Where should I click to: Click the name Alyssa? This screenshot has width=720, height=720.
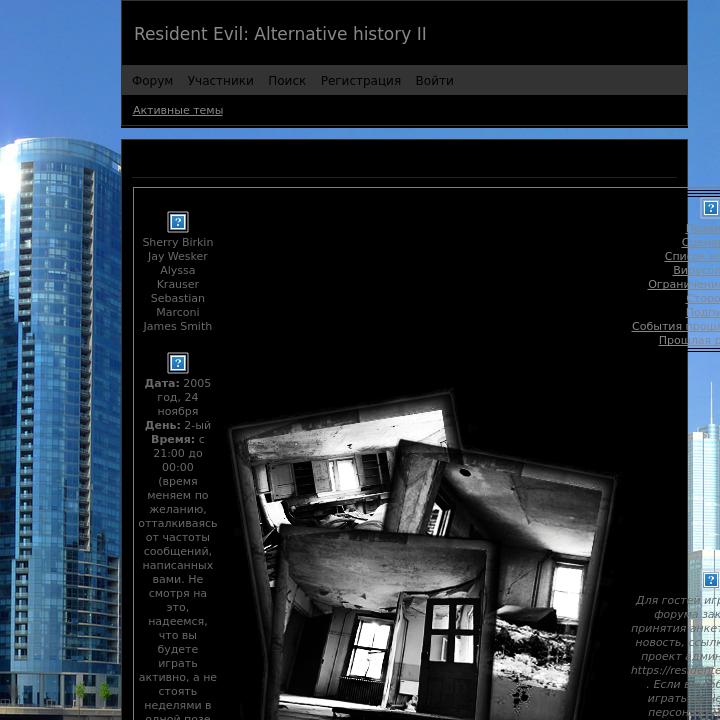[178, 270]
